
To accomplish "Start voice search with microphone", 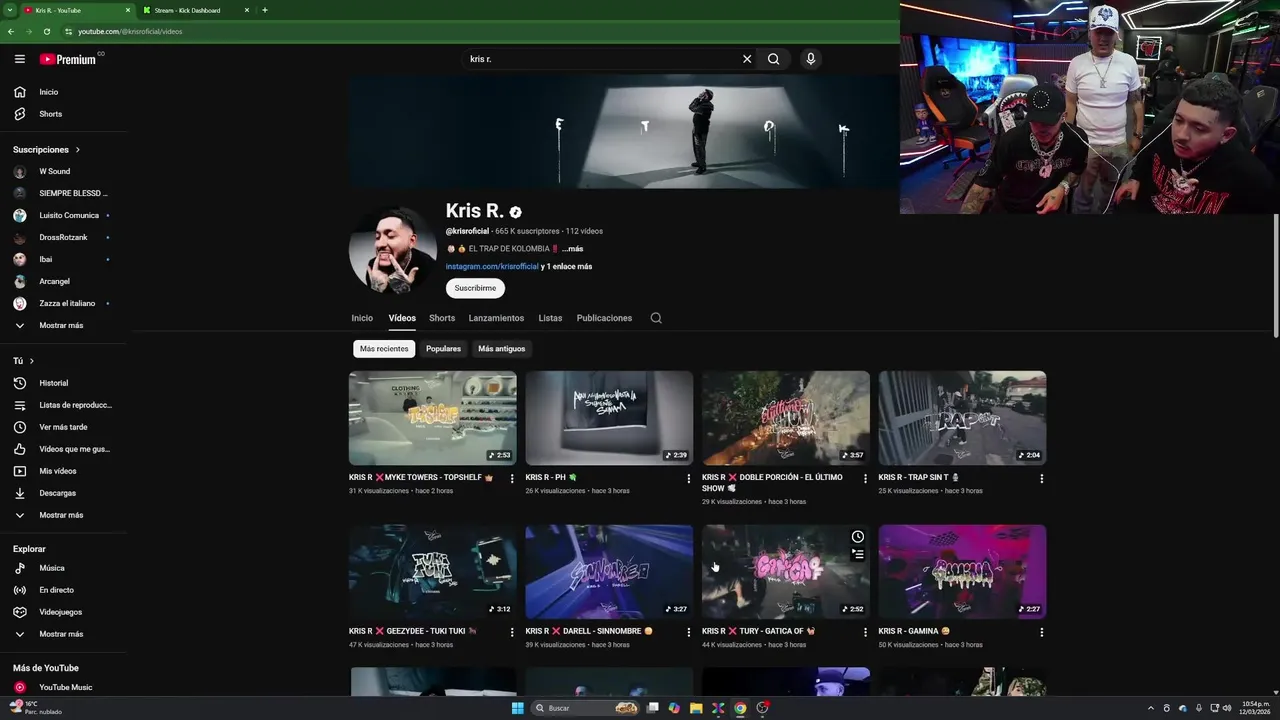I will [x=810, y=59].
